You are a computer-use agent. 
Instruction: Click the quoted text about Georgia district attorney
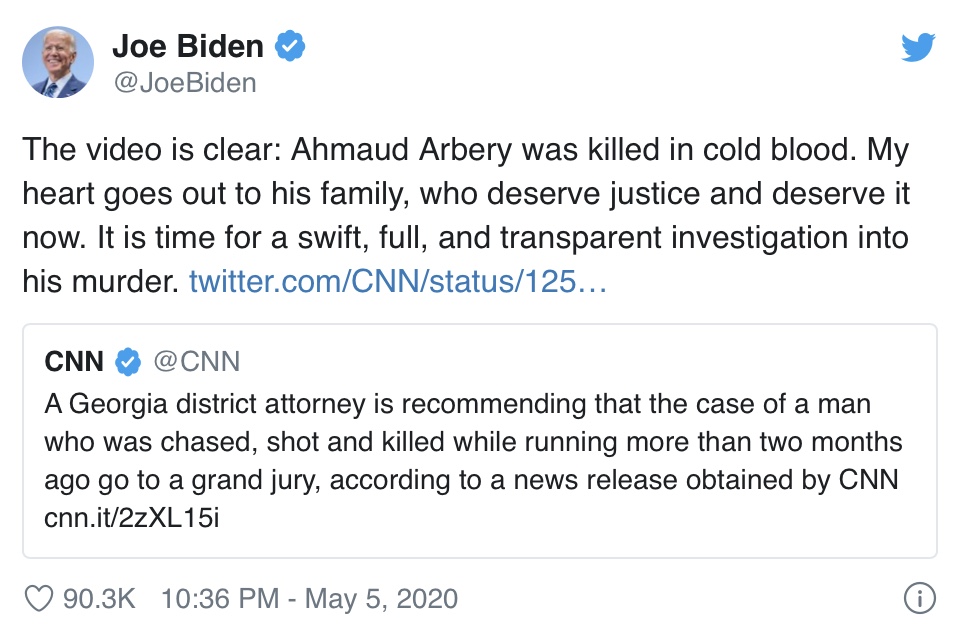[x=473, y=460]
